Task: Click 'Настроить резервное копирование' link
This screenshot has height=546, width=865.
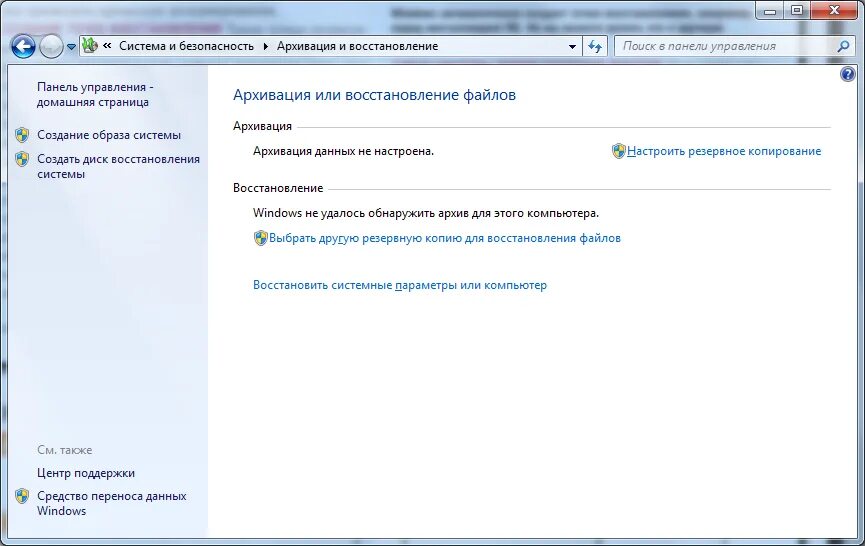Action: coord(724,151)
